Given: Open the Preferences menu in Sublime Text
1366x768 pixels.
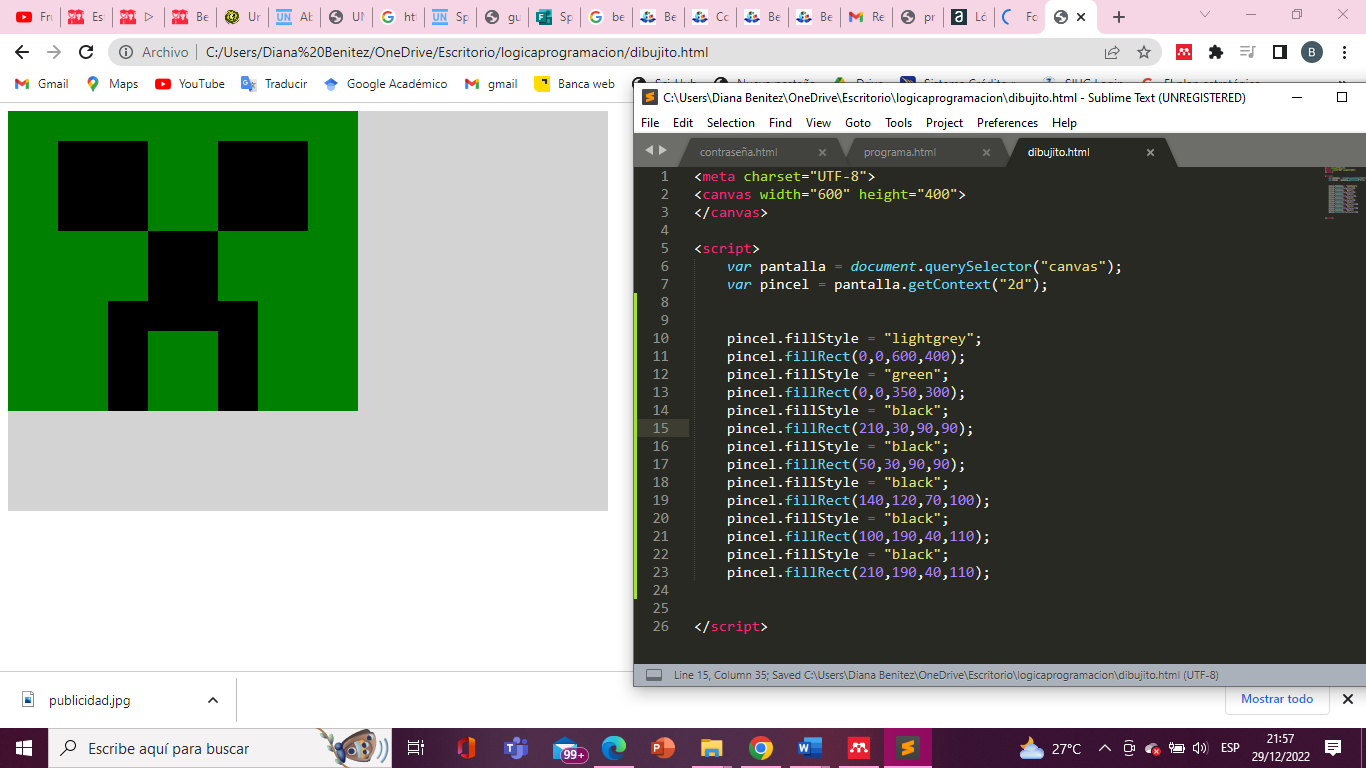Looking at the screenshot, I should (1007, 123).
